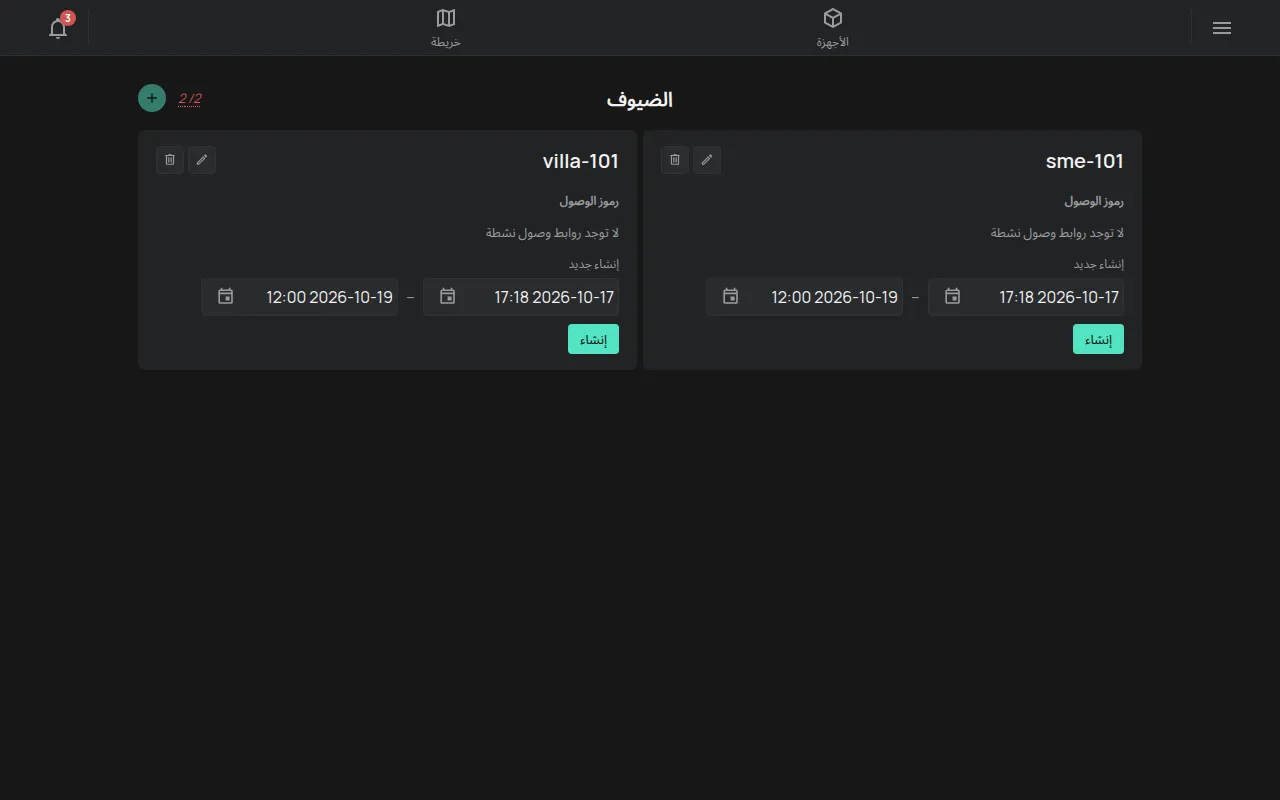
Task: Open the notifications bell
Action: pos(58,28)
